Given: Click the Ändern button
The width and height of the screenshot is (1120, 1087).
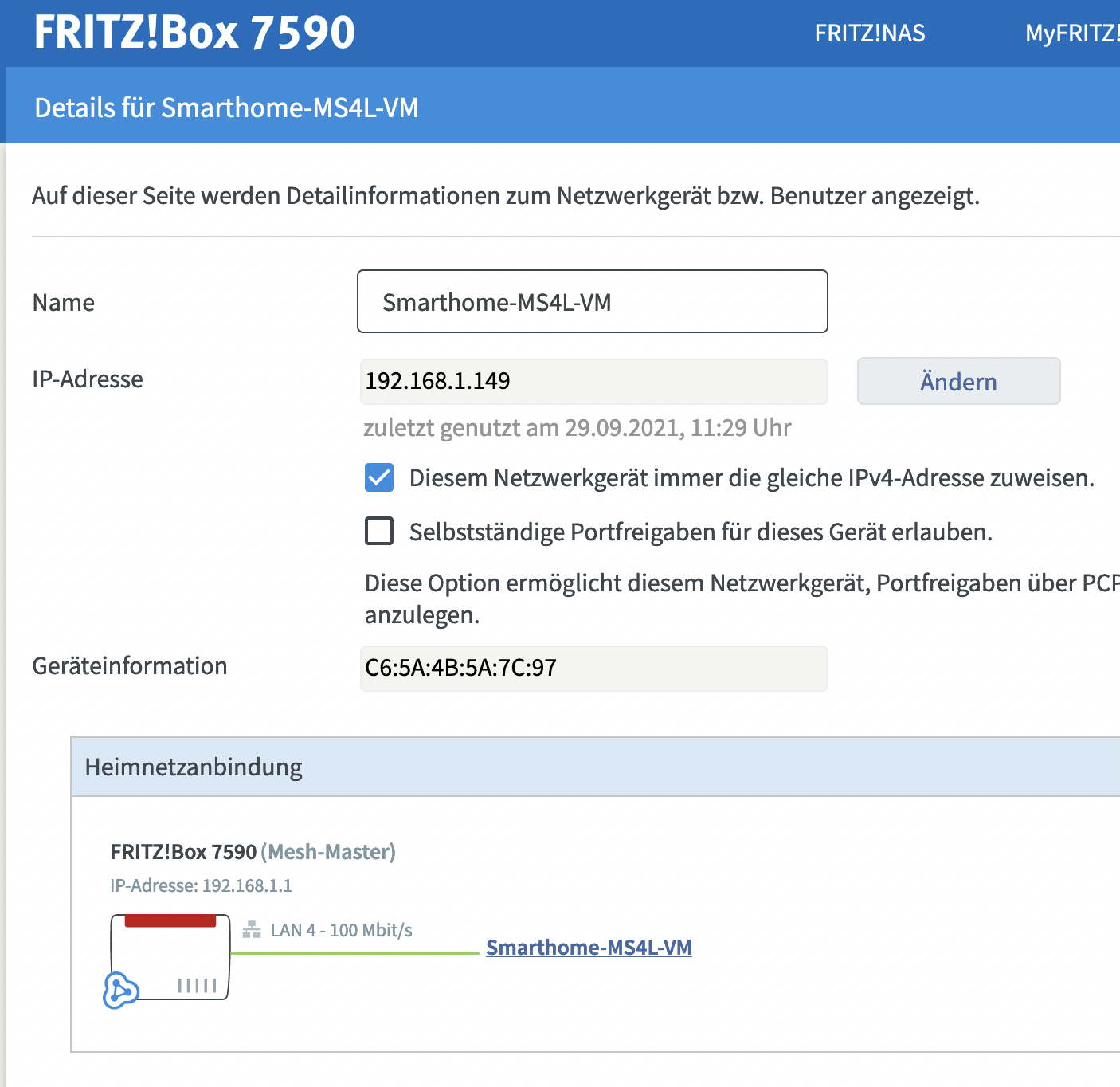Looking at the screenshot, I should point(958,381).
